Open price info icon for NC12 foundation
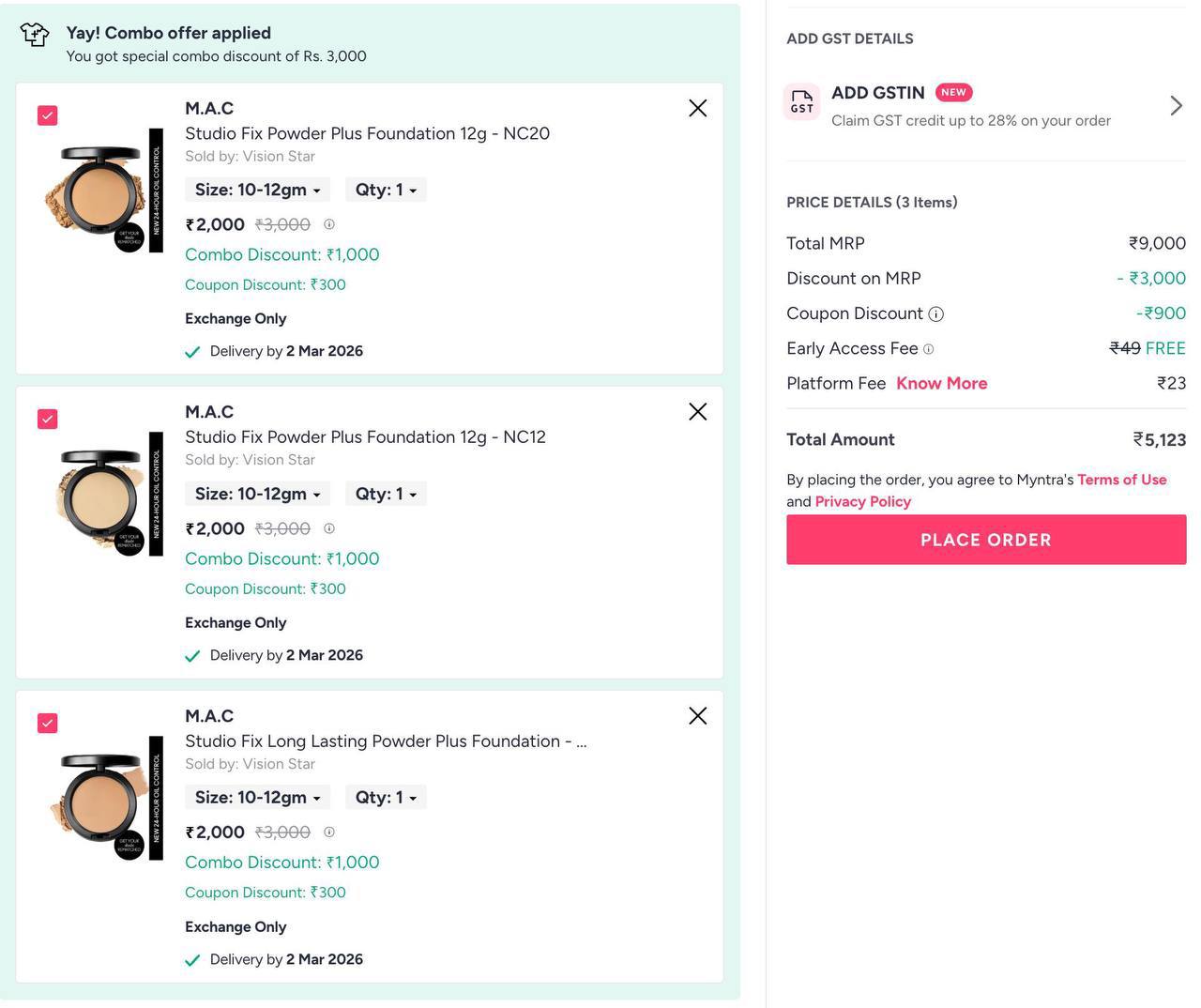Image resolution: width=1201 pixels, height=1008 pixels. pyautogui.click(x=328, y=528)
